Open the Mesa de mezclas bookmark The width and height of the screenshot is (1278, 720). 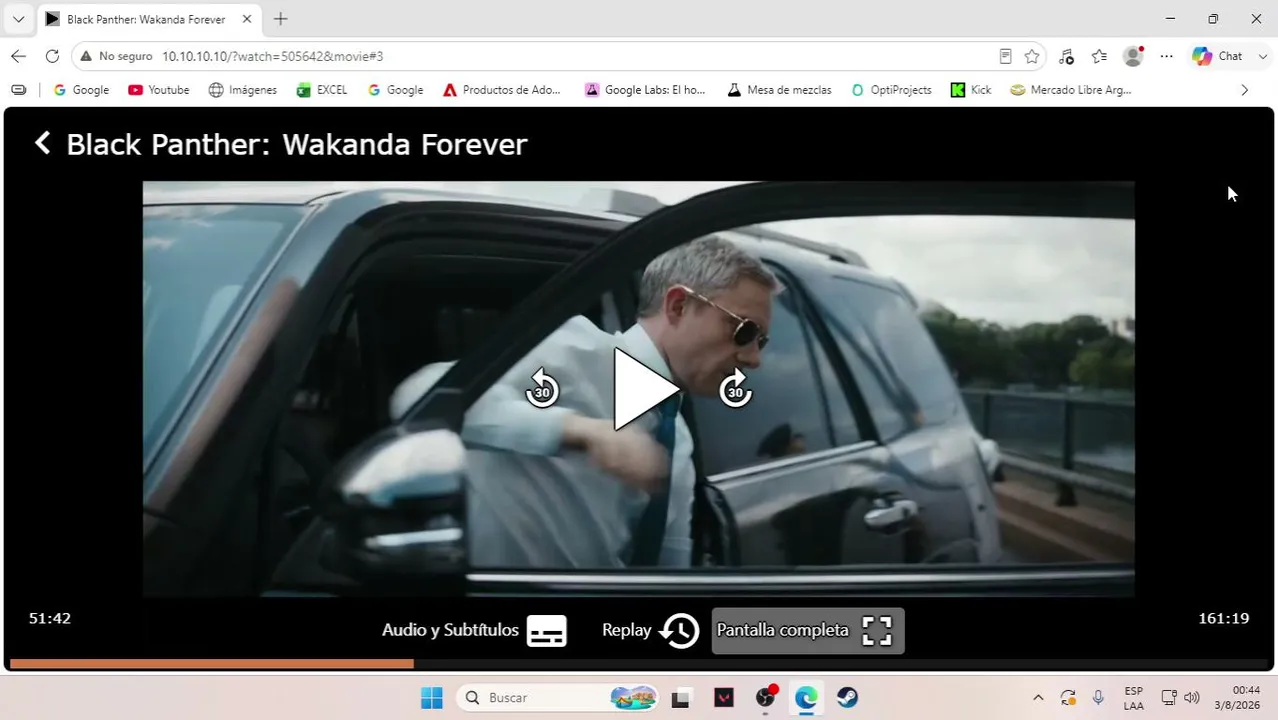point(779,90)
